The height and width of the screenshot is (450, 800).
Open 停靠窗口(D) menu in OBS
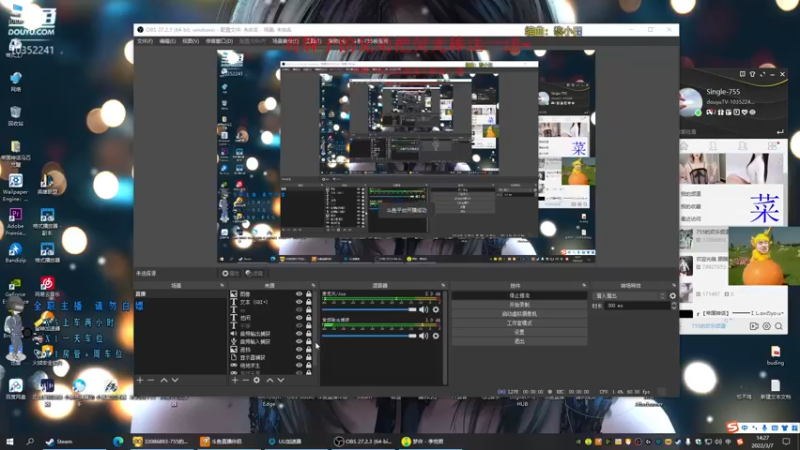(219, 41)
